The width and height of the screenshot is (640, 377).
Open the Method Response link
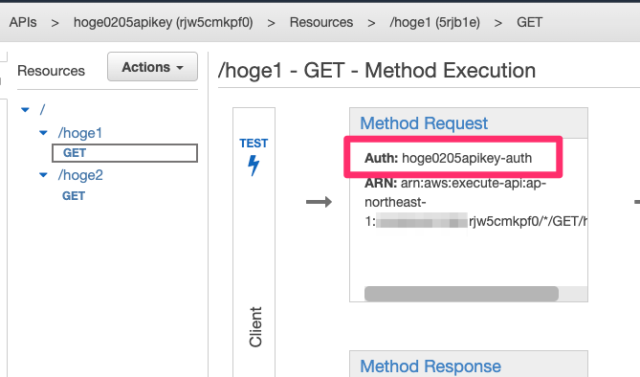430,366
